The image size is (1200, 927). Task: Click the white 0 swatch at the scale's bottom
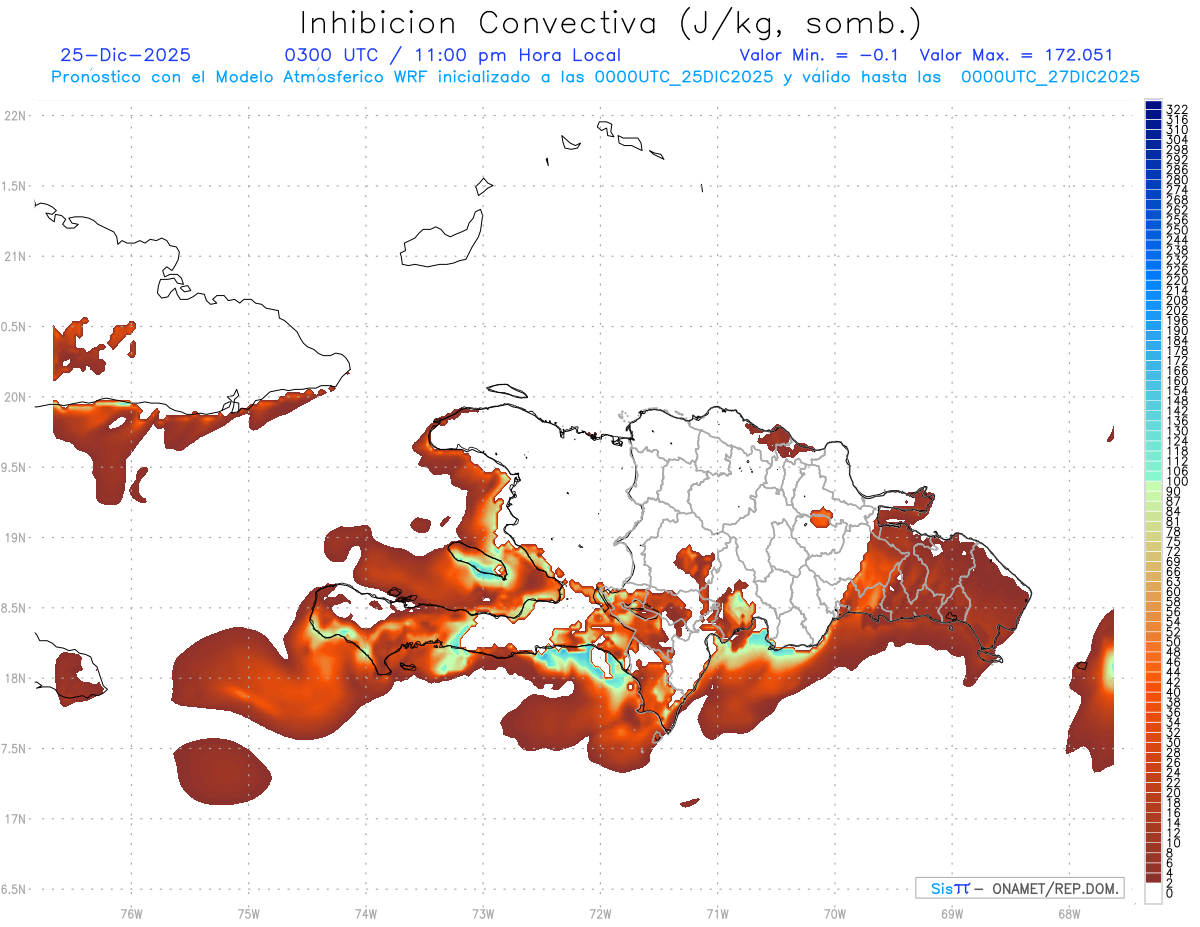point(1153,895)
